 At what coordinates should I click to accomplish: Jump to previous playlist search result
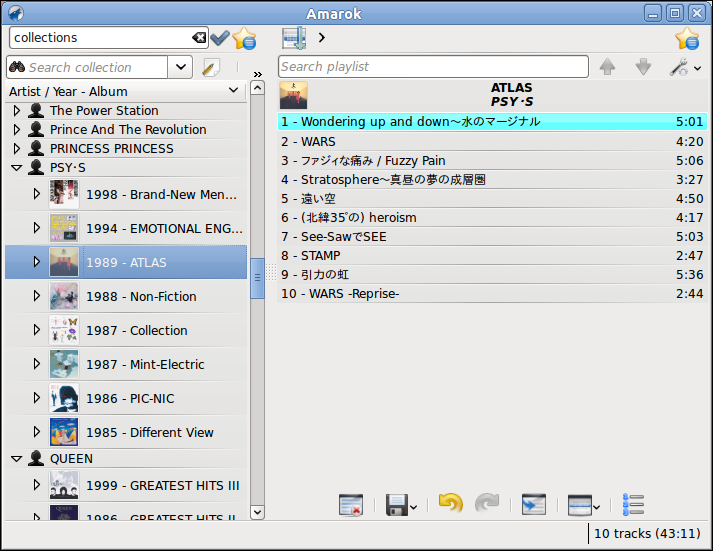[x=607, y=67]
